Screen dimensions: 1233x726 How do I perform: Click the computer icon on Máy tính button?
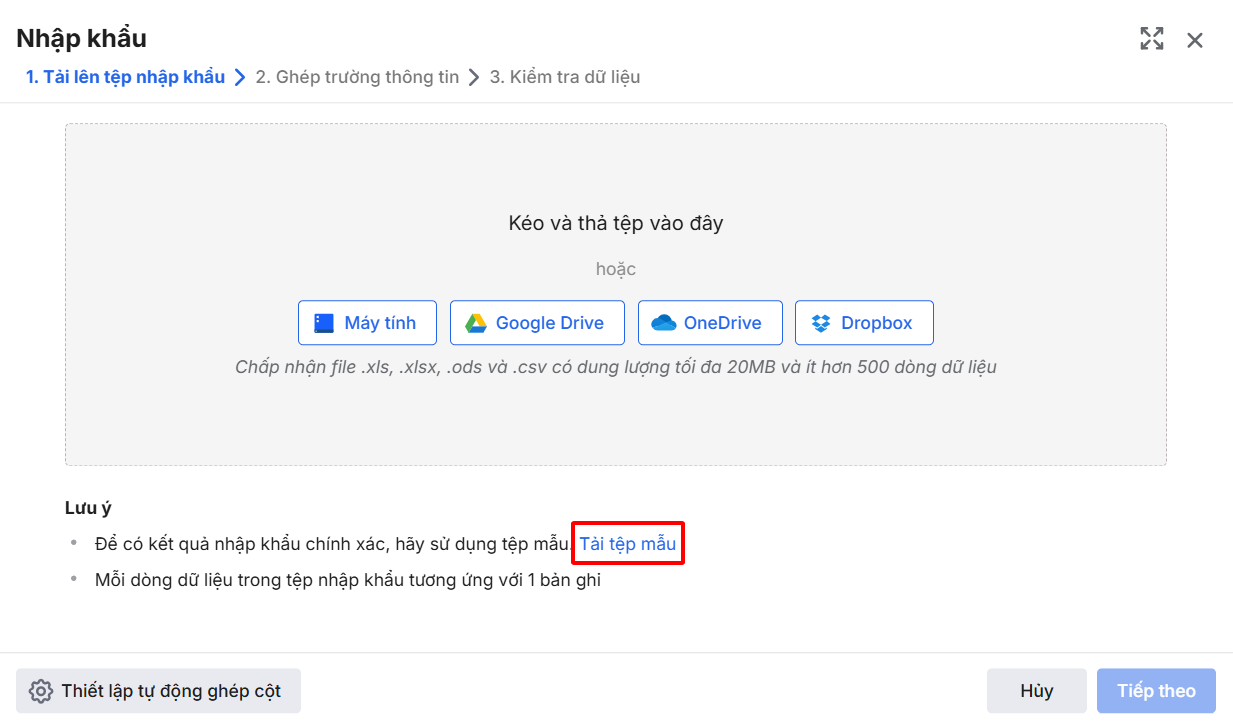(324, 323)
